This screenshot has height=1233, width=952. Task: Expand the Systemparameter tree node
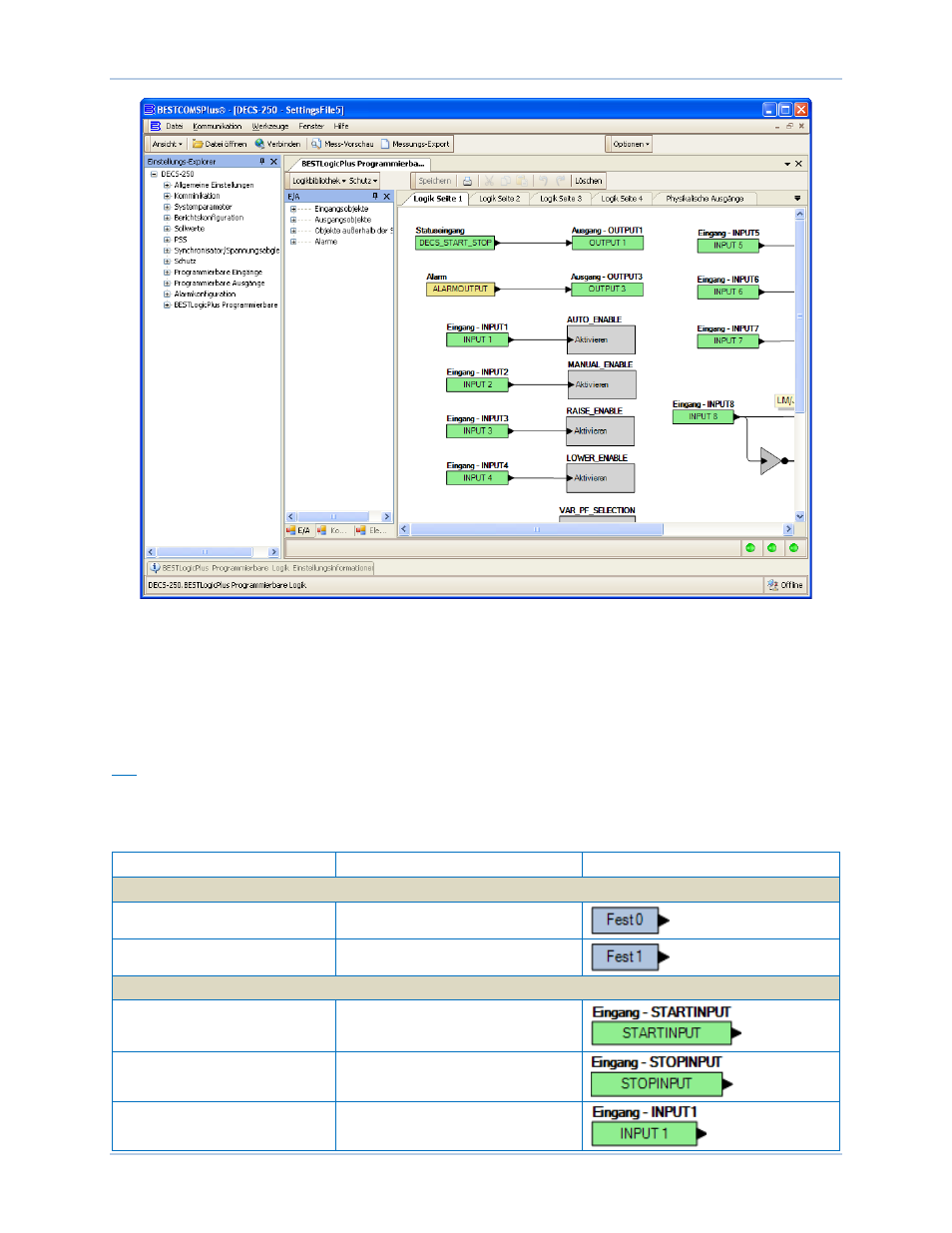click(167, 207)
